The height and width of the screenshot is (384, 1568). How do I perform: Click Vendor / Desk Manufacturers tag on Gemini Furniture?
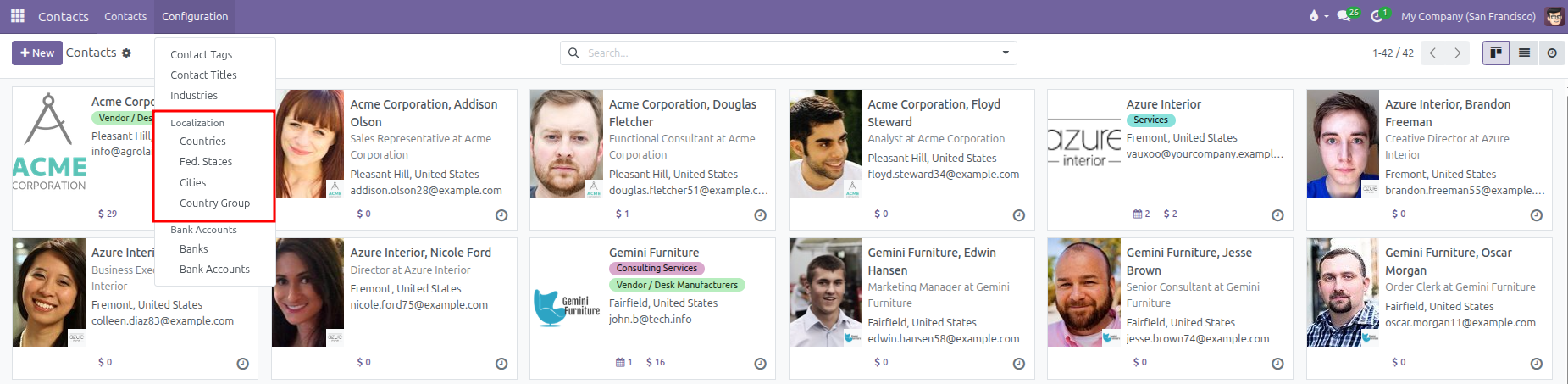[677, 285]
